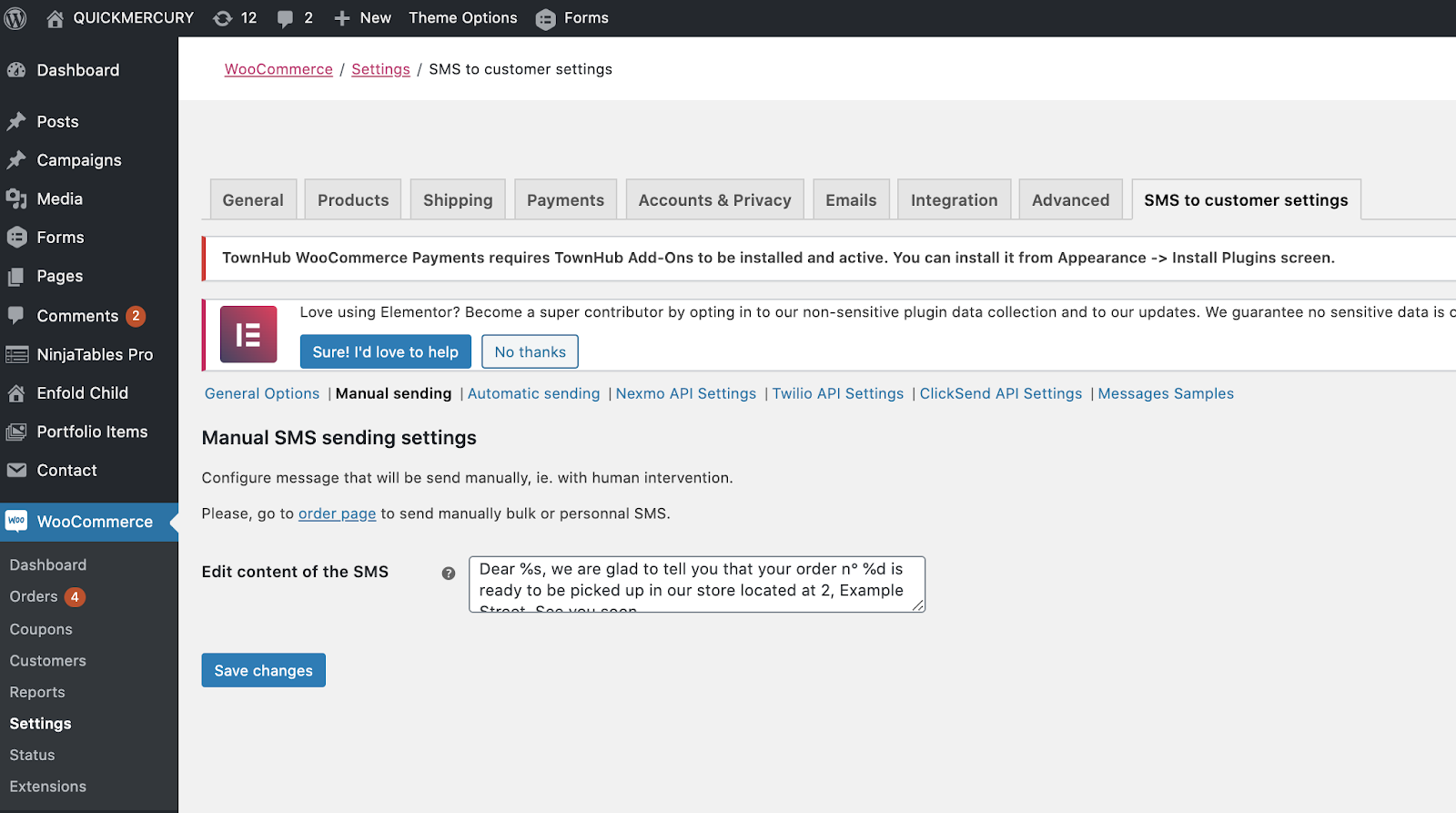Open WooCommerce Status submenu item
Screen dimensions: 1456x813
(x=33, y=755)
